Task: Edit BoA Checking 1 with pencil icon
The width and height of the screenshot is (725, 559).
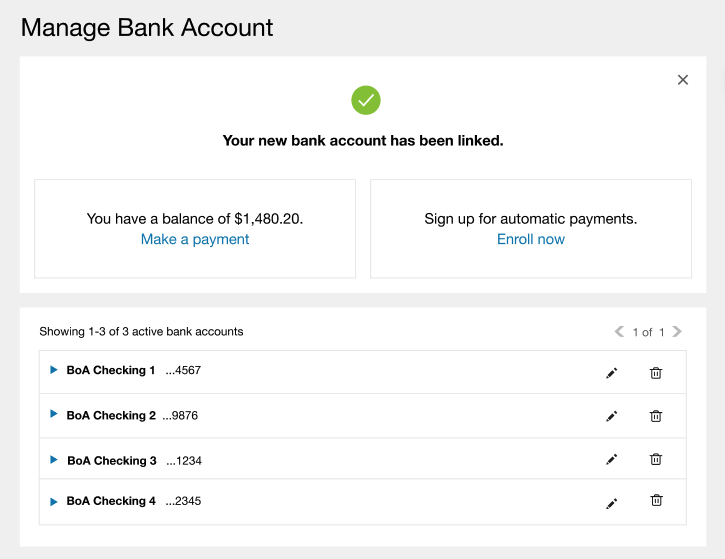Action: click(x=612, y=373)
